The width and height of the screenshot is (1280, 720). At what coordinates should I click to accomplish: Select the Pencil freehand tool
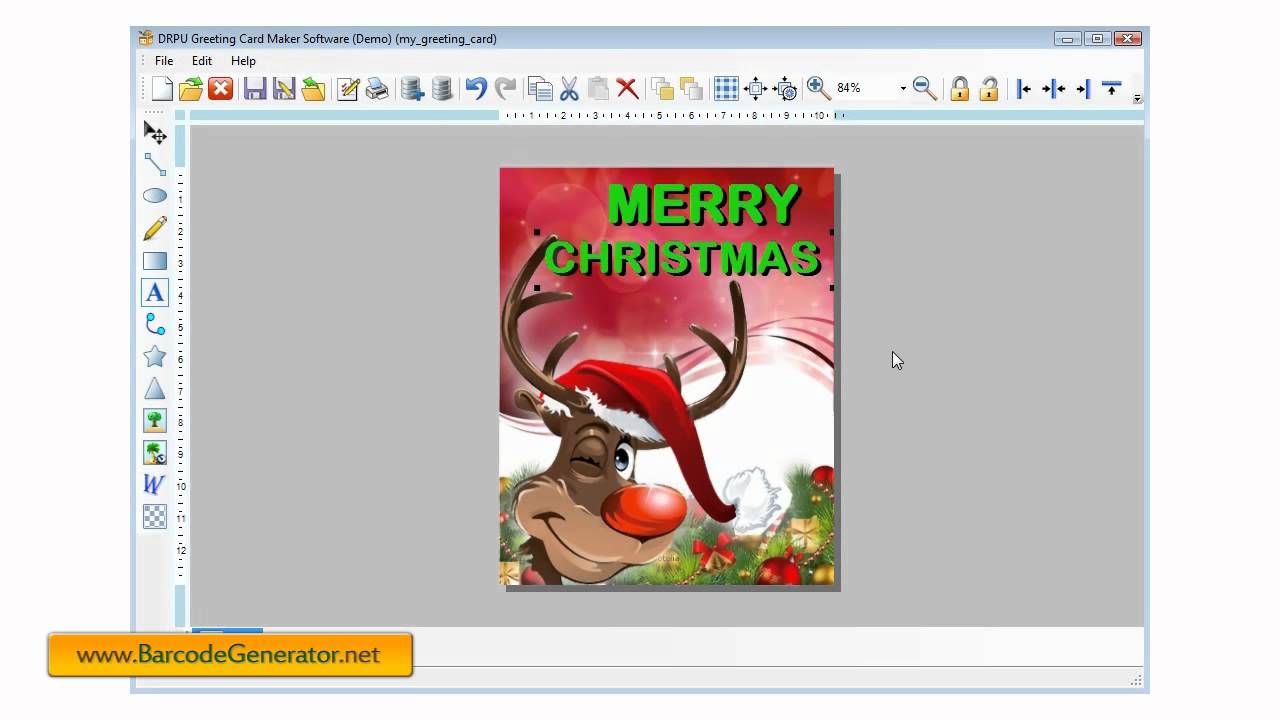[155, 228]
